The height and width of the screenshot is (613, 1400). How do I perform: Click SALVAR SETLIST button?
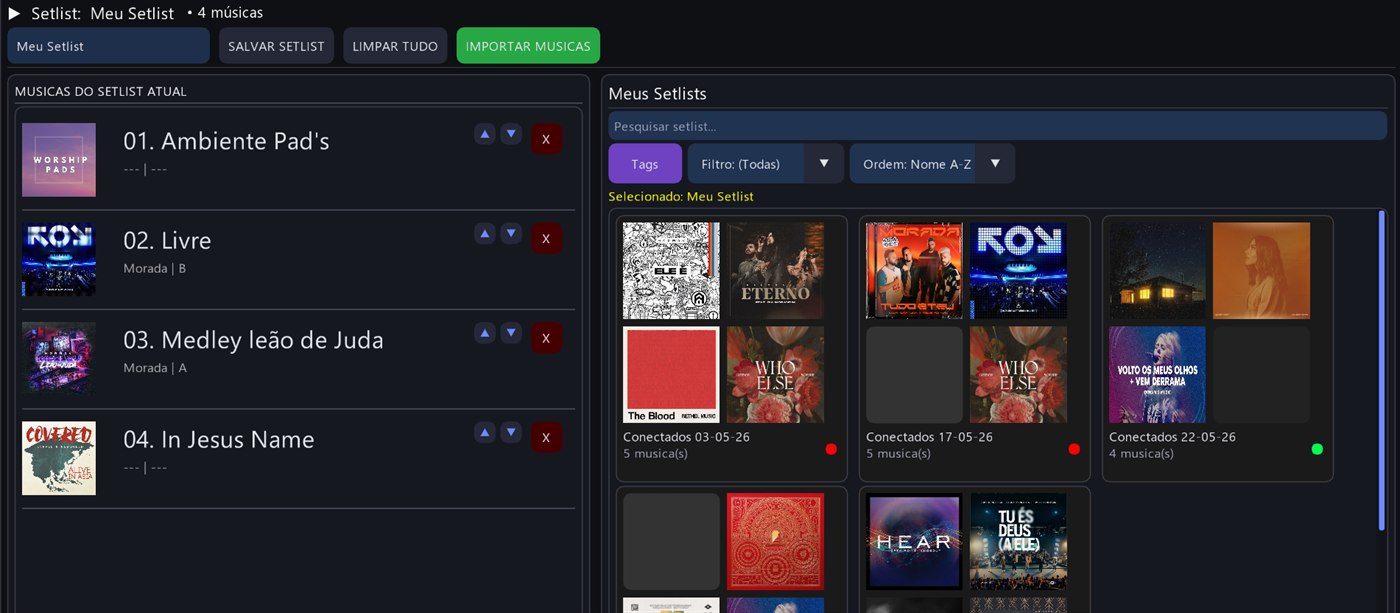click(x=276, y=46)
